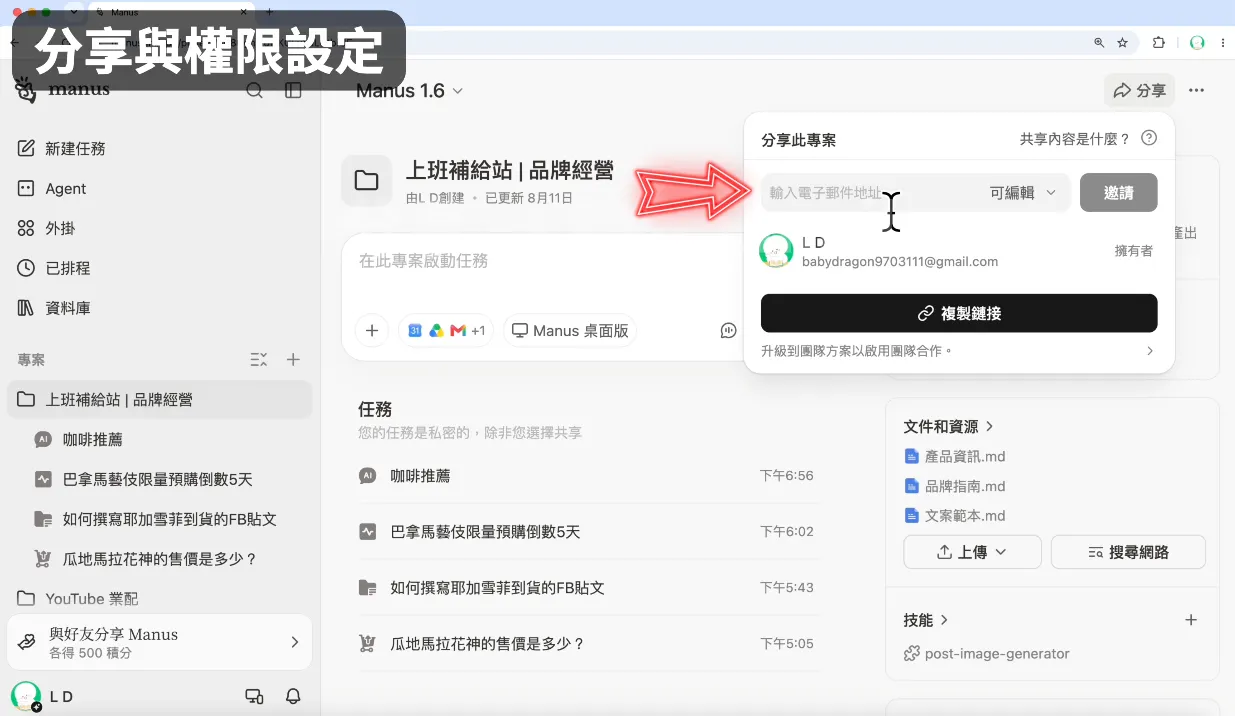Click the devices icon in bottom bar

pyautogui.click(x=254, y=696)
